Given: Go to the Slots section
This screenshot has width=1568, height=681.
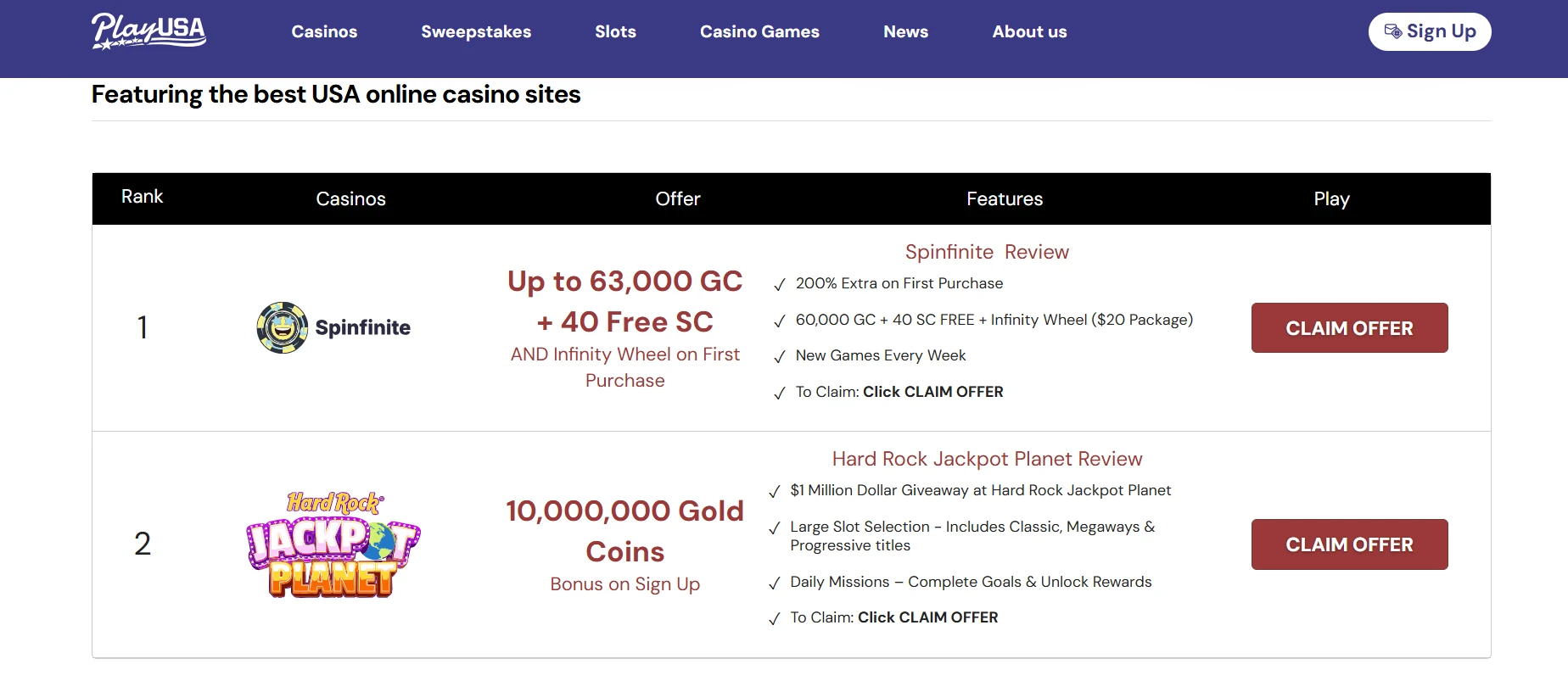Looking at the screenshot, I should coord(615,31).
